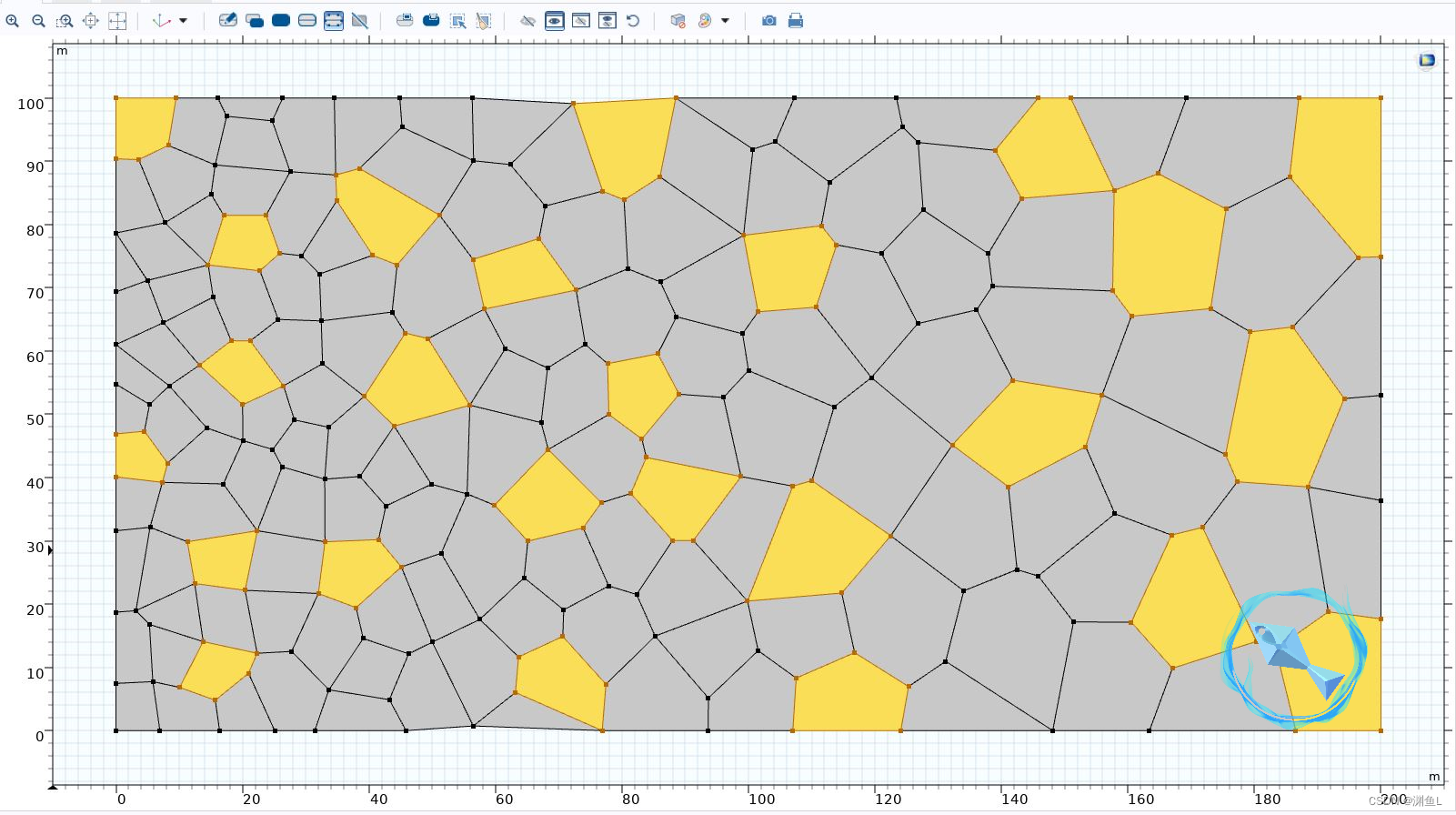Expand the color palette dropdown arrow
This screenshot has width=1456, height=815.
coord(725,21)
